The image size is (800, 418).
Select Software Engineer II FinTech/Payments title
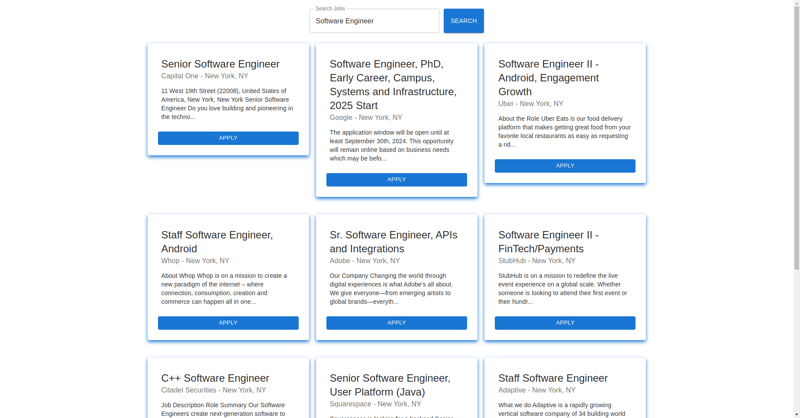pos(548,242)
